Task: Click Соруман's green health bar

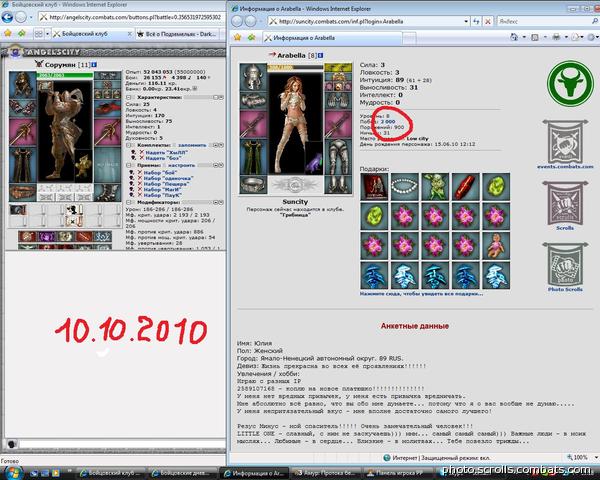Action: point(65,75)
